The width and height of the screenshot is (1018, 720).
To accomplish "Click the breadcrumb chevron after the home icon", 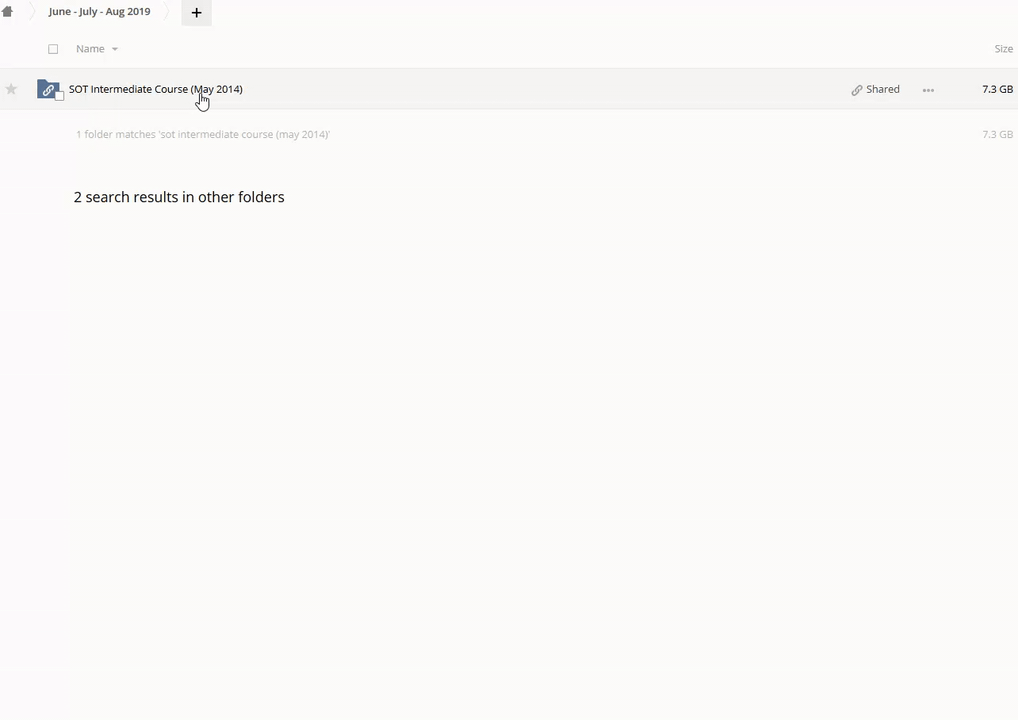I will (31, 12).
